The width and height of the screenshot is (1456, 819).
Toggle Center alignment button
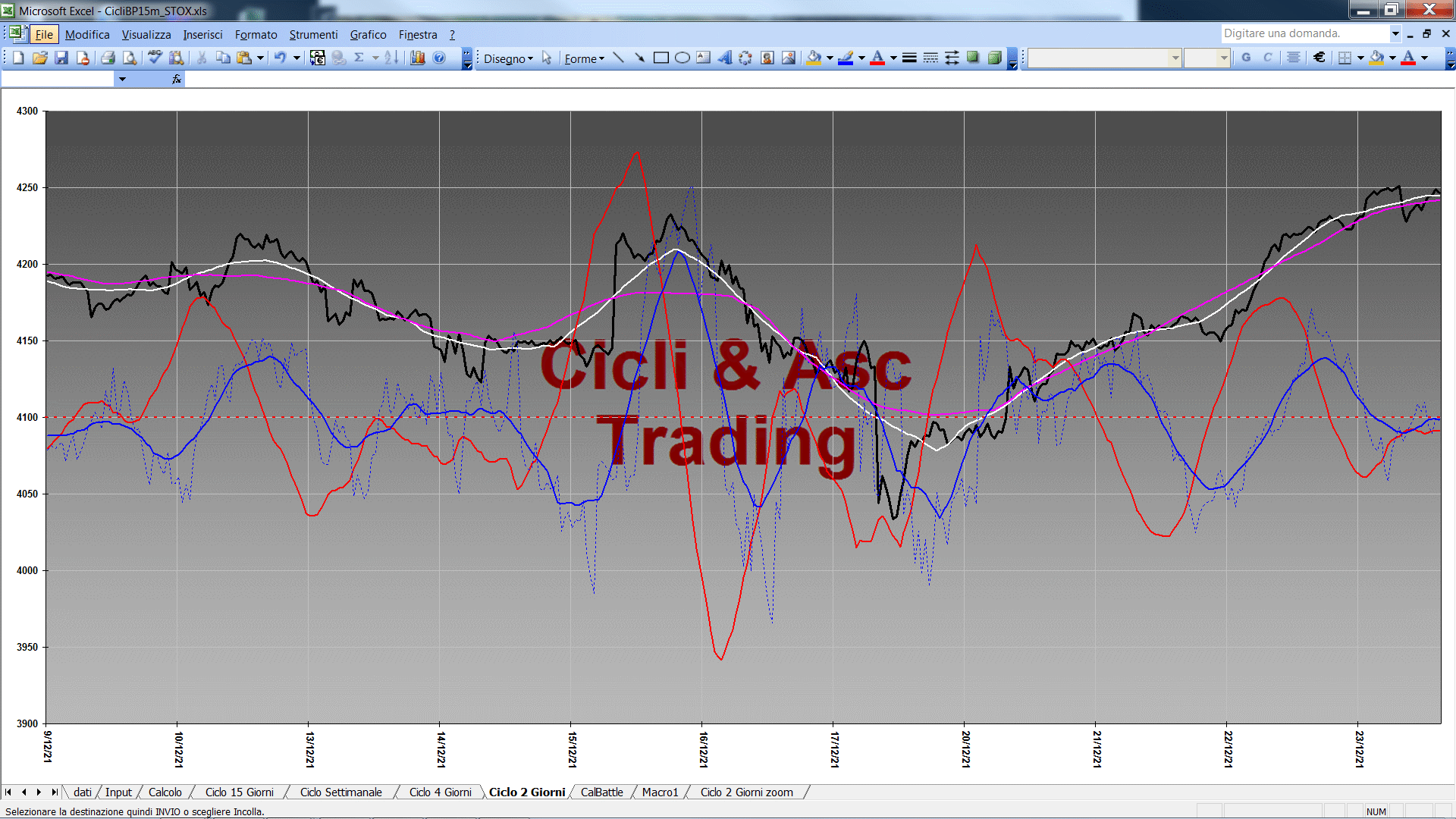[x=1294, y=58]
